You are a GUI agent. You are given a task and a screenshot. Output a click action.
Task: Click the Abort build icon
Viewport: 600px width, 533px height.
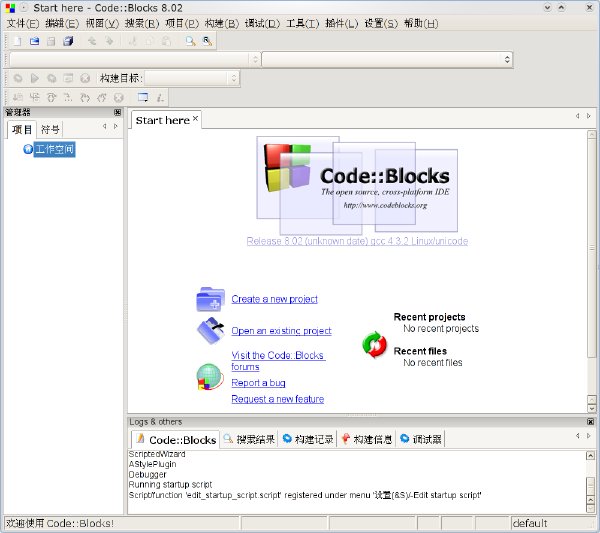click(85, 78)
